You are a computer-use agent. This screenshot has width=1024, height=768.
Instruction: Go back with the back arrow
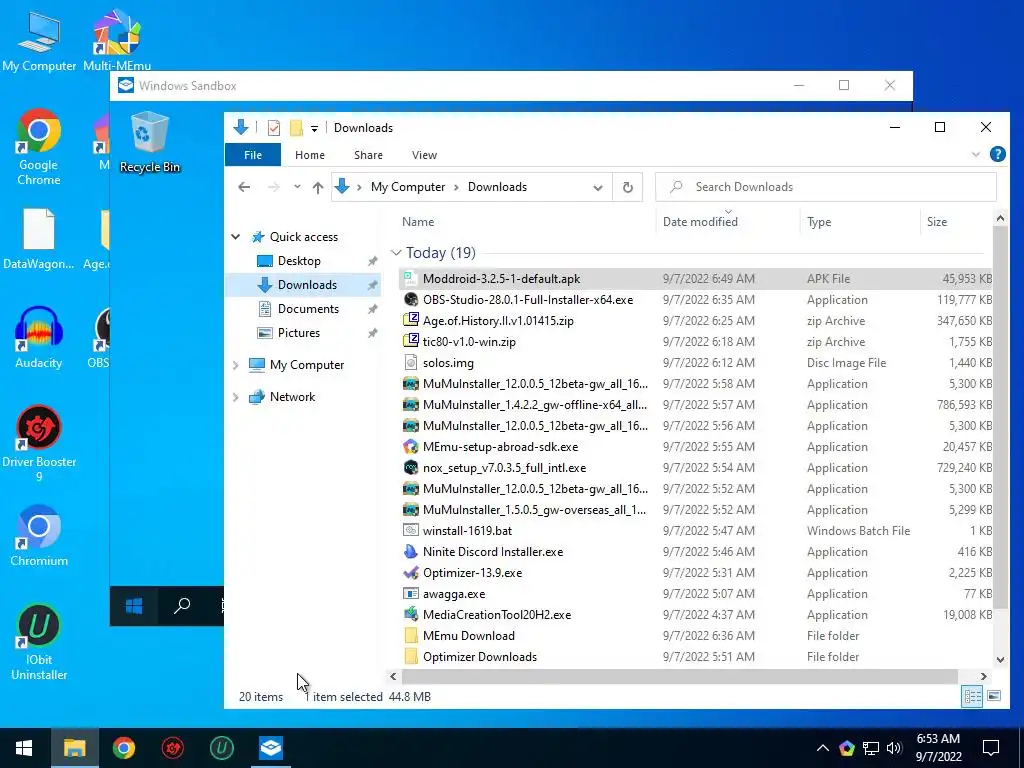click(244, 187)
